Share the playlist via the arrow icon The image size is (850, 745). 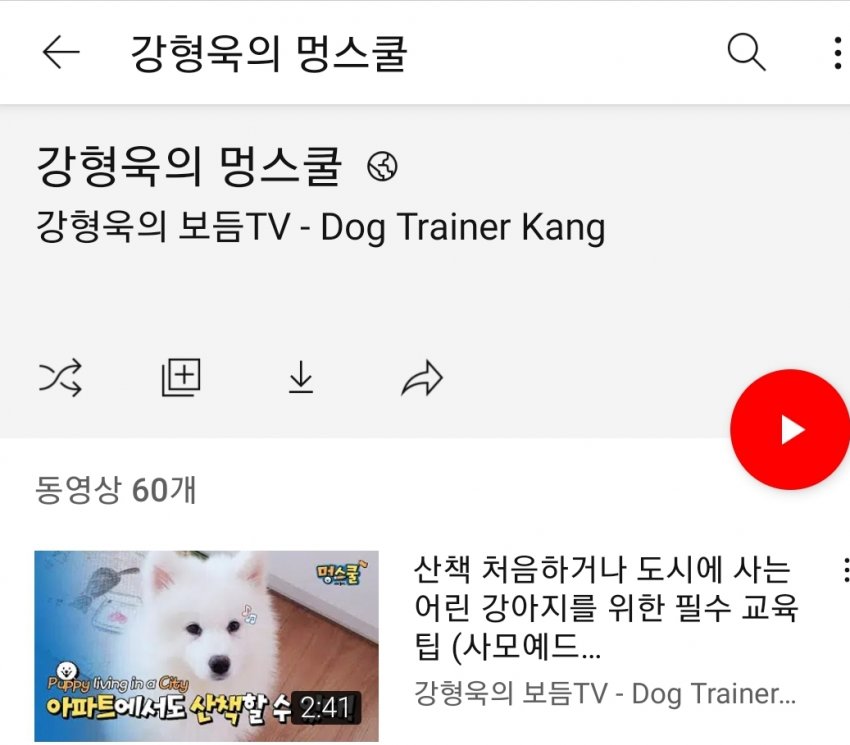[x=422, y=378]
